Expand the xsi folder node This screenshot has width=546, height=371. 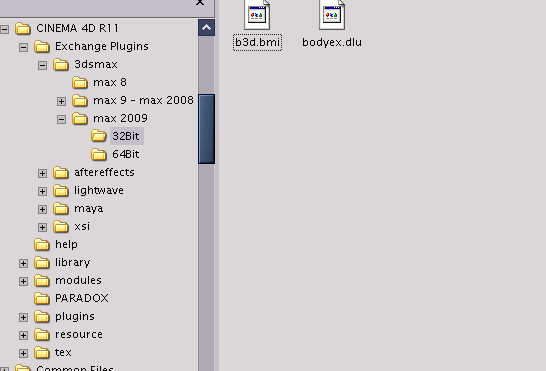[x=42, y=227]
